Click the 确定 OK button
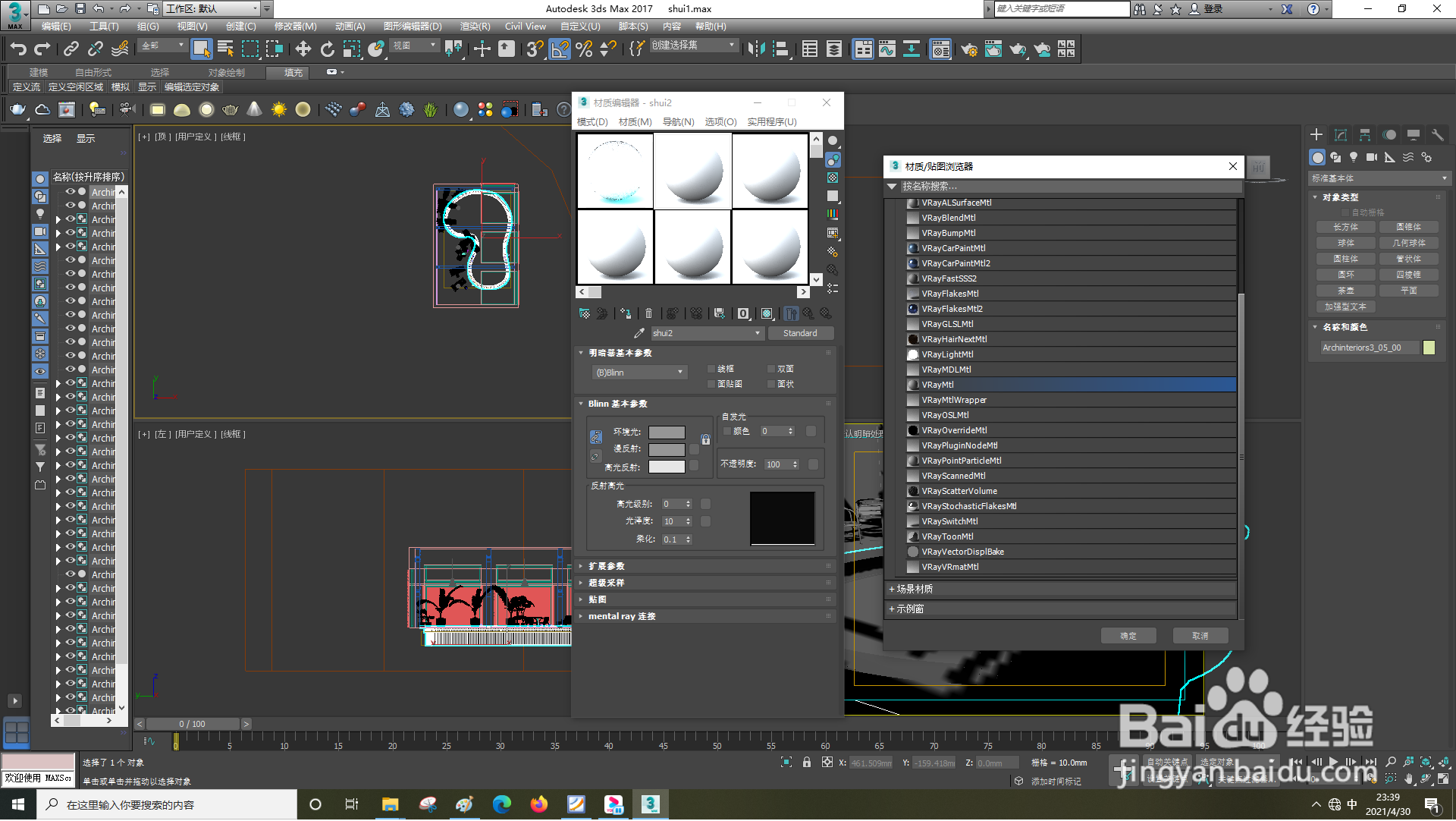The width and height of the screenshot is (1456, 821). [1128, 637]
